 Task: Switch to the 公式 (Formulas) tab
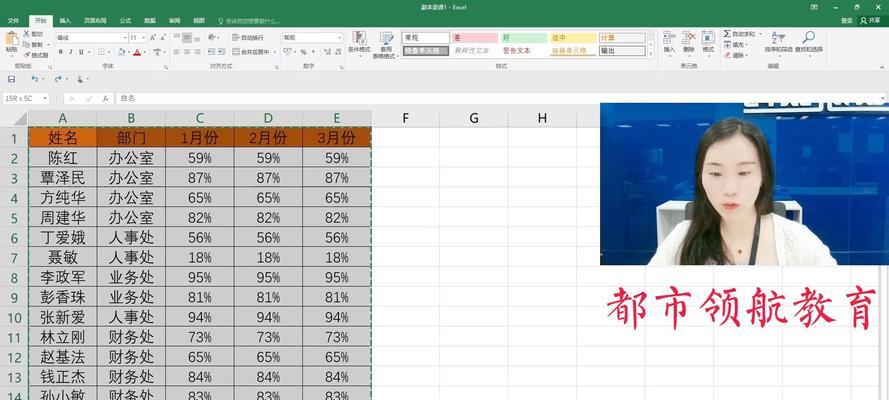coord(125,21)
